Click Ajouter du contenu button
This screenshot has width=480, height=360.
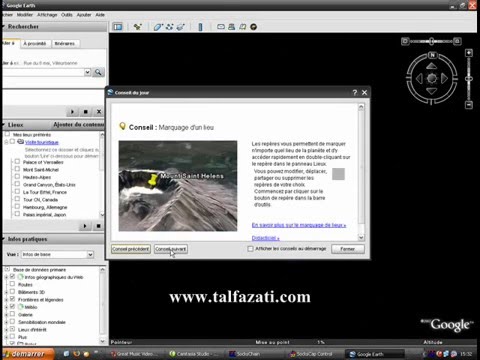tap(79, 124)
